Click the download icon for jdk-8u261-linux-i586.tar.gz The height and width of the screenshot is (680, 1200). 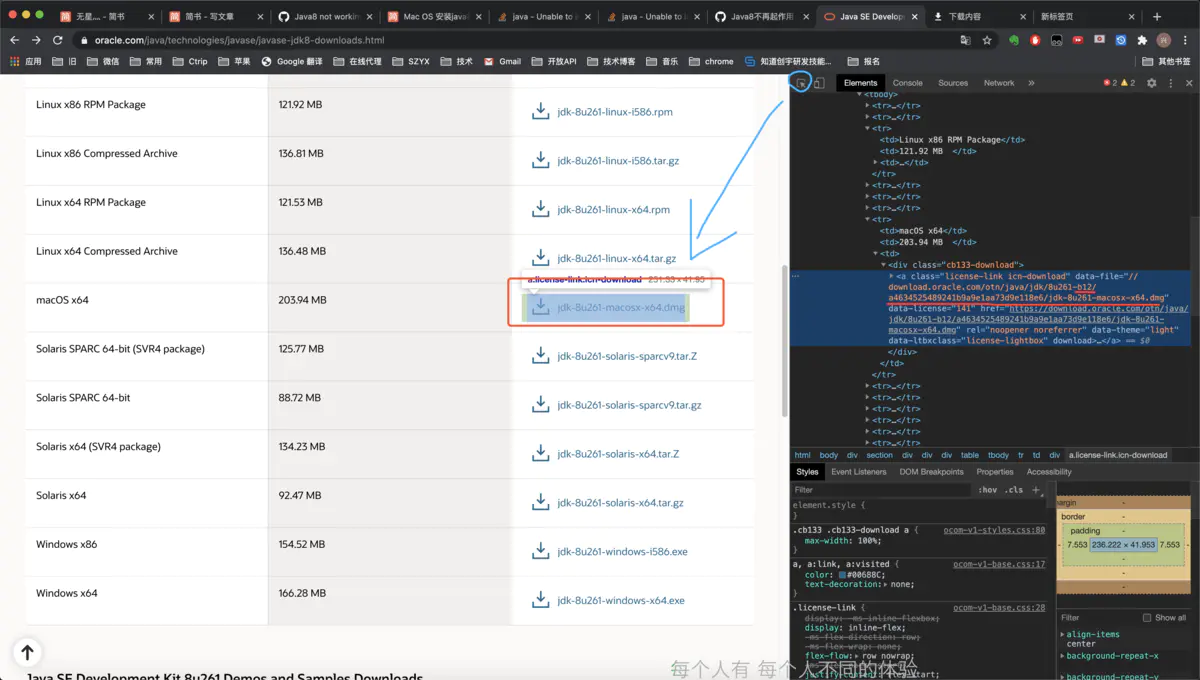click(541, 160)
